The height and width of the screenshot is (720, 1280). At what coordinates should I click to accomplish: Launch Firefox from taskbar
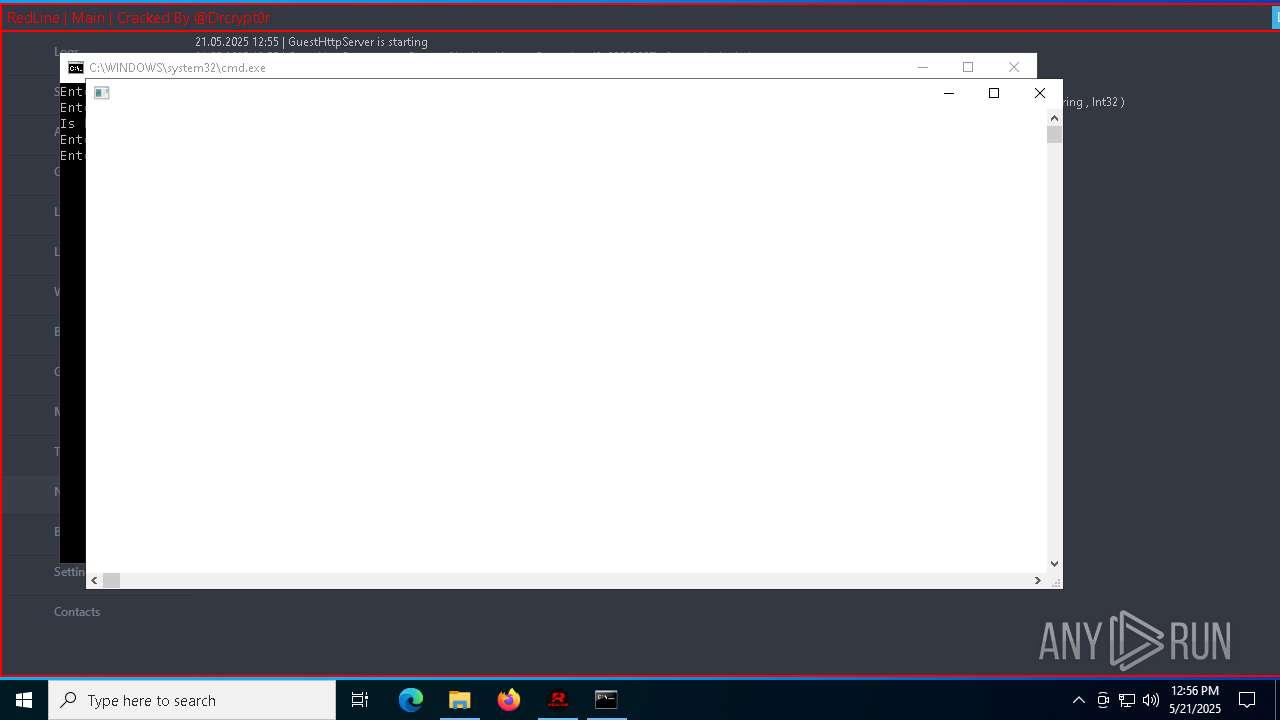(509, 700)
